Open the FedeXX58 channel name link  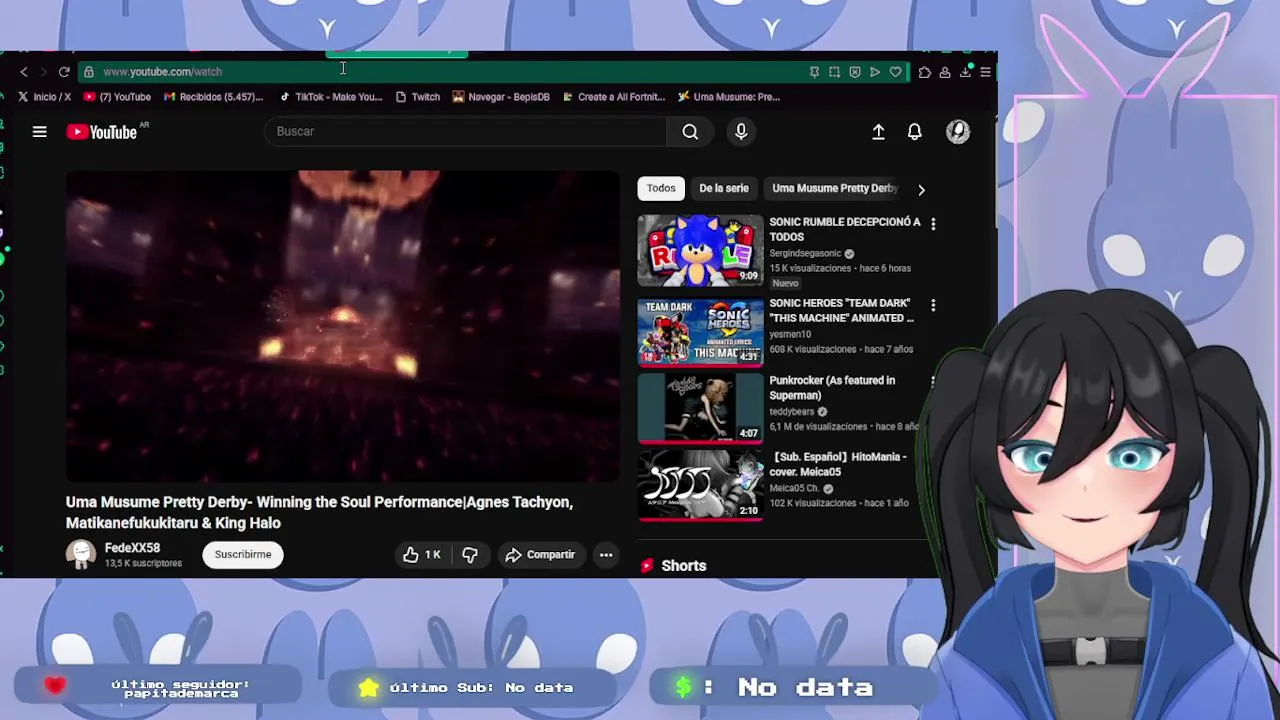pos(132,548)
